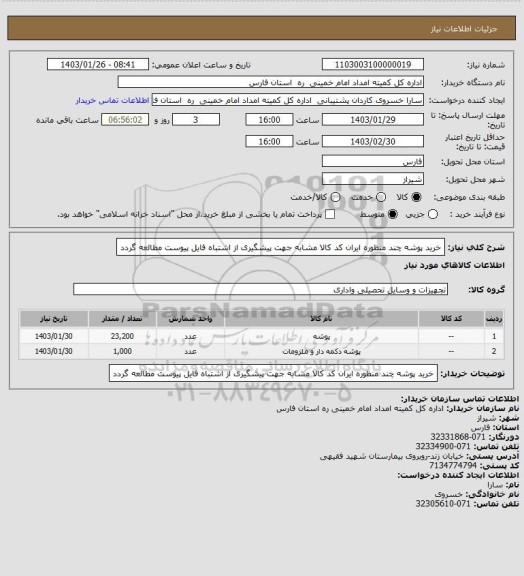
Task: Click the request creator field سارا خسروی
Action: [x=287, y=100]
